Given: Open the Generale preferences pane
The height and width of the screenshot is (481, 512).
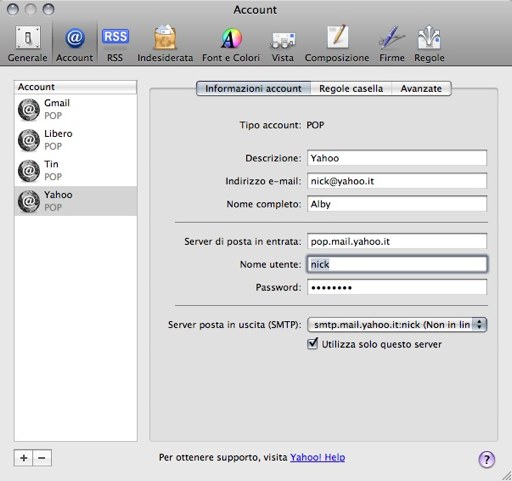Looking at the screenshot, I should [x=28, y=44].
